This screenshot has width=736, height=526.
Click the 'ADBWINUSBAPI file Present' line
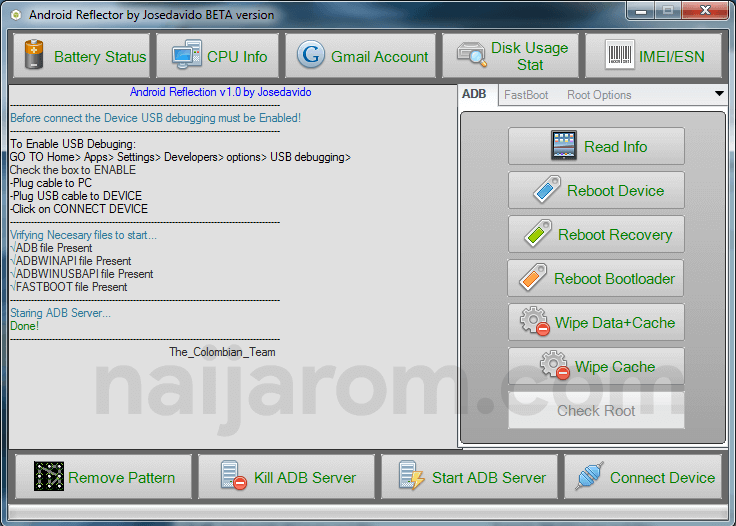coord(82,274)
